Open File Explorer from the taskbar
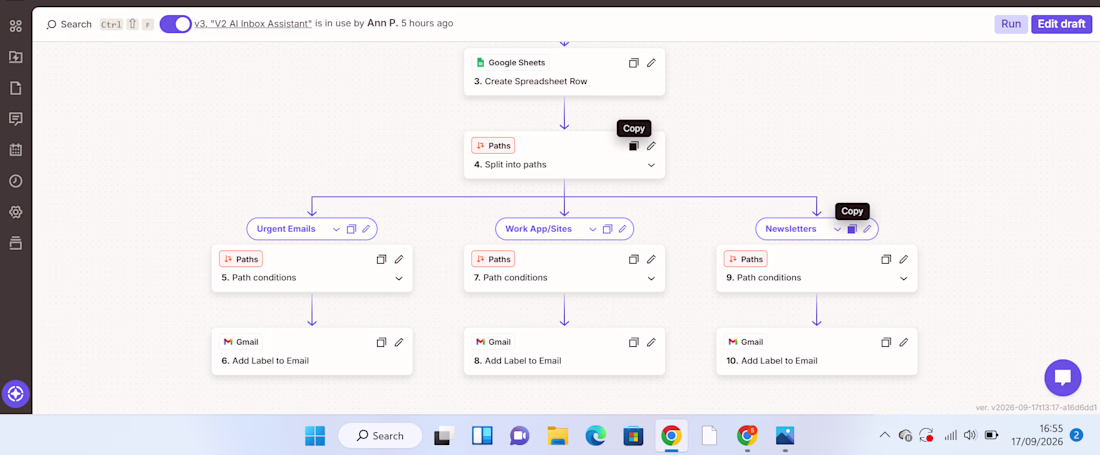Image resolution: width=1100 pixels, height=455 pixels. click(557, 435)
